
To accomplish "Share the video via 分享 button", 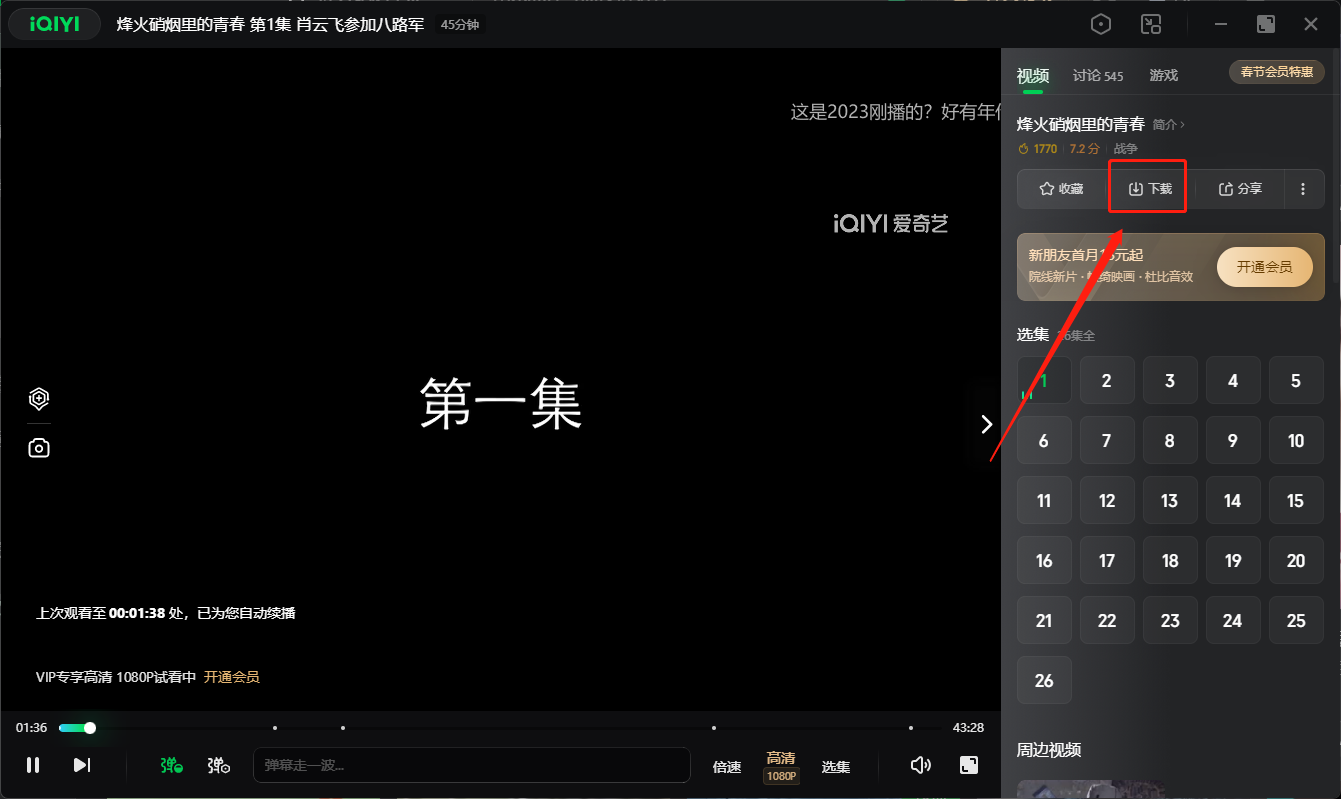I will (x=1240, y=189).
